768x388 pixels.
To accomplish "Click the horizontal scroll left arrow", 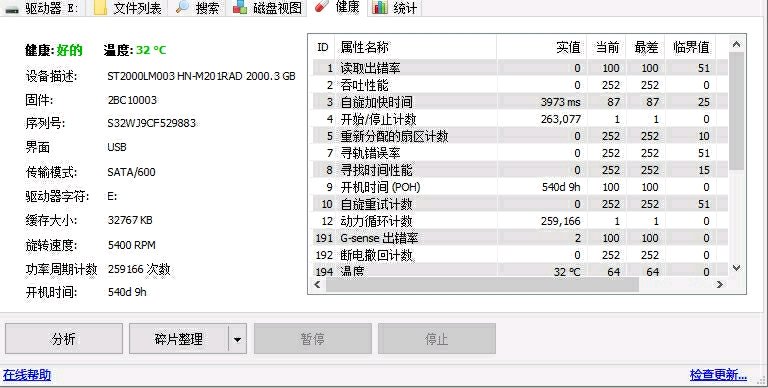I will tap(317, 285).
